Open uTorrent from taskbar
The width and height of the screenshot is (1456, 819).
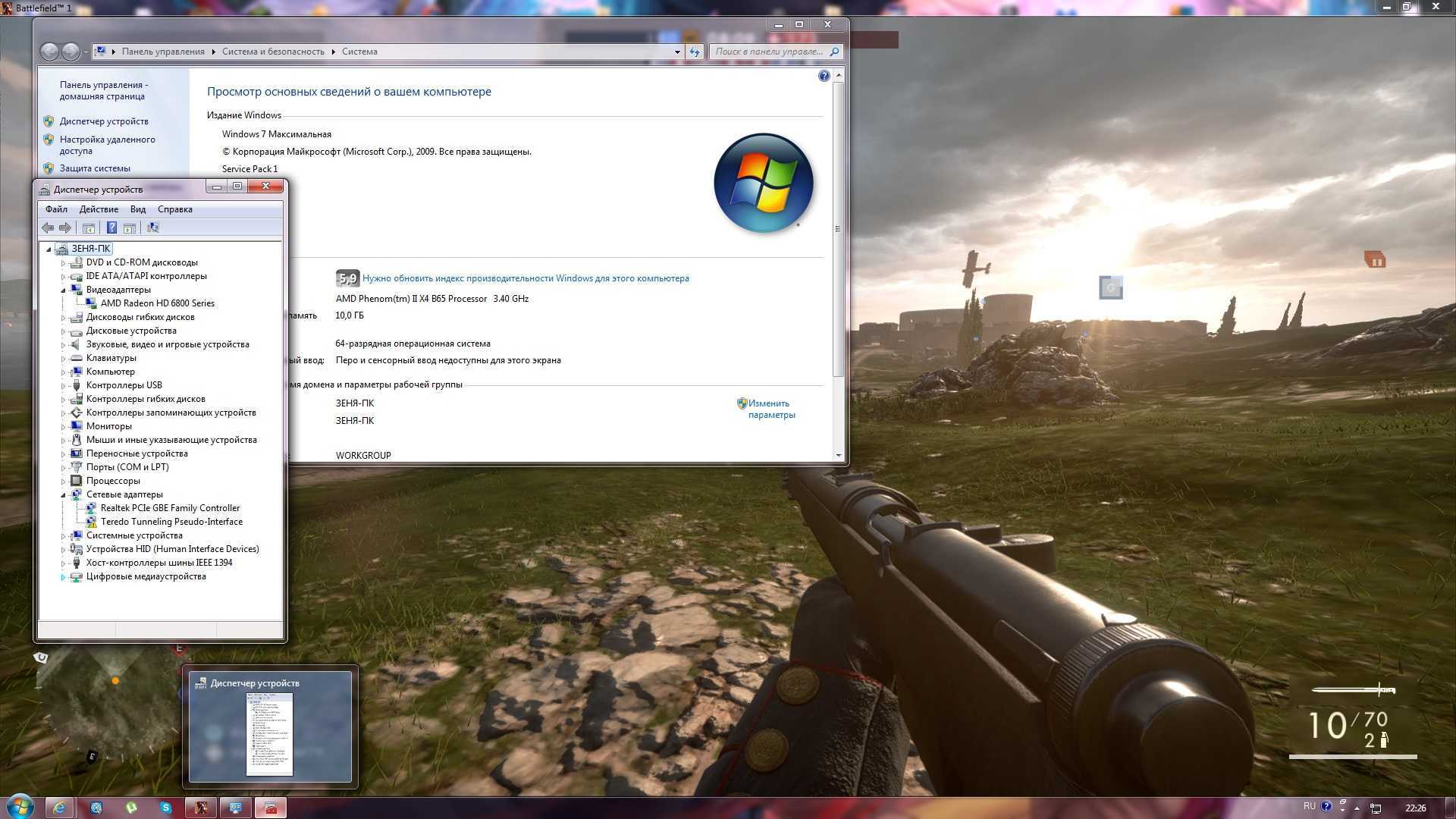[x=131, y=808]
